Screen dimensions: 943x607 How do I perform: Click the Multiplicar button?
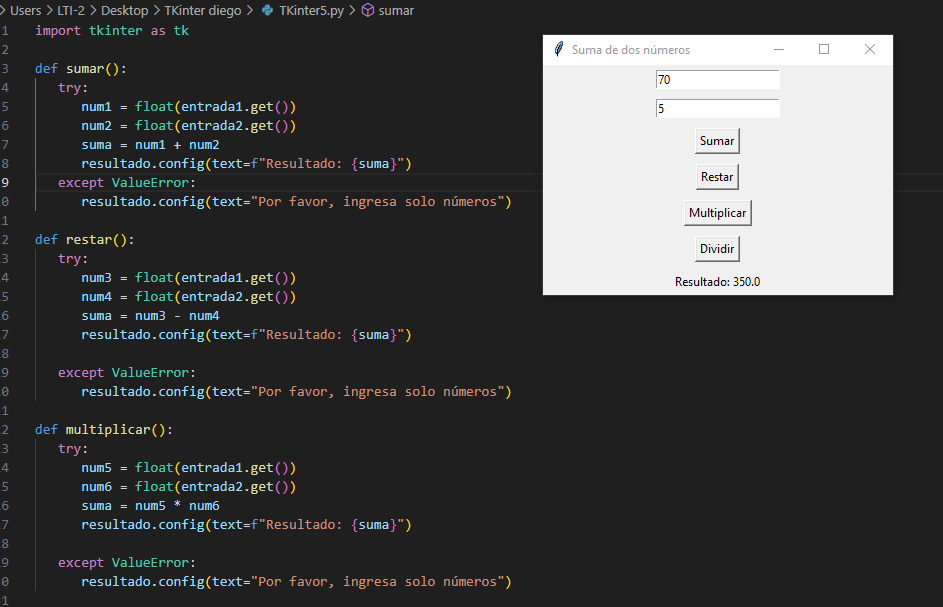tap(717, 213)
